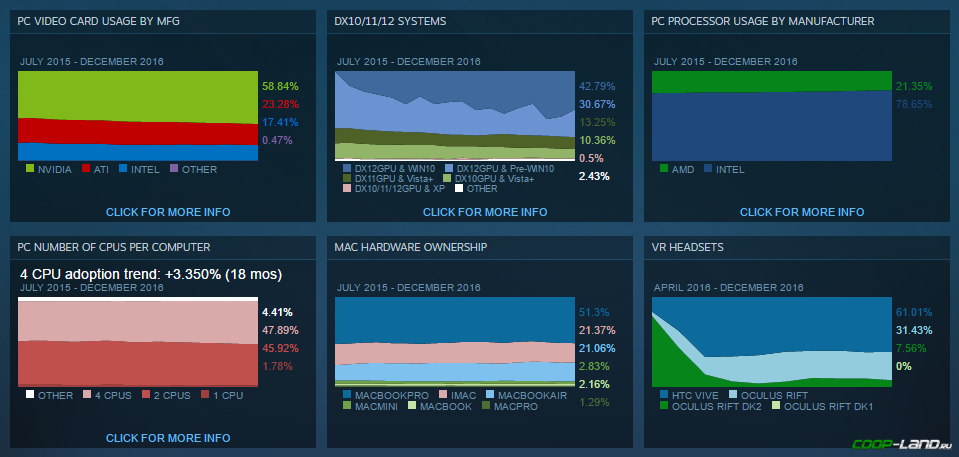Click the DX10/11/12GPU & XP legend swatch
This screenshot has width=959, height=457.
347,189
